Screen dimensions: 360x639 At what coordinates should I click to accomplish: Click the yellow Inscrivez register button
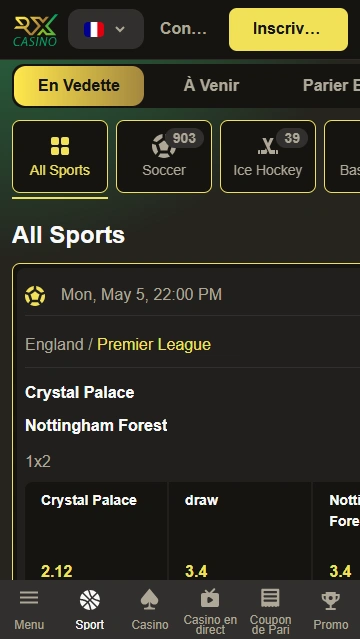[288, 29]
